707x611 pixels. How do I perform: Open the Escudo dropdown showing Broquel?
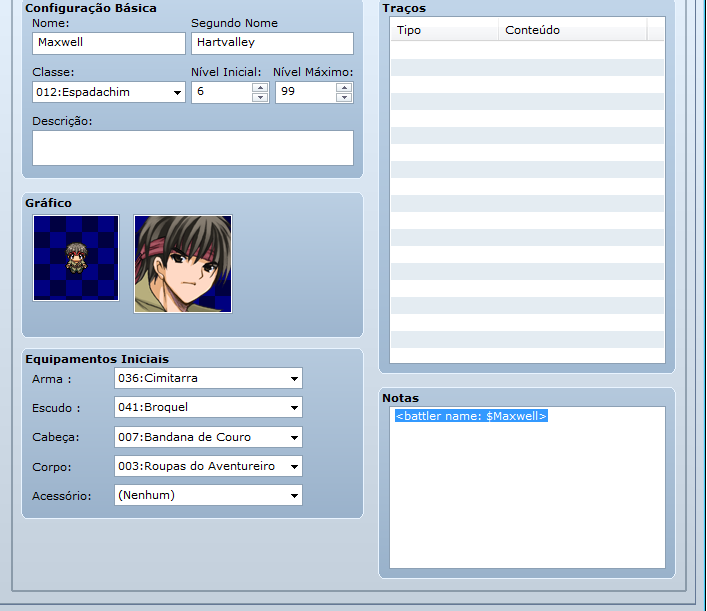point(208,408)
